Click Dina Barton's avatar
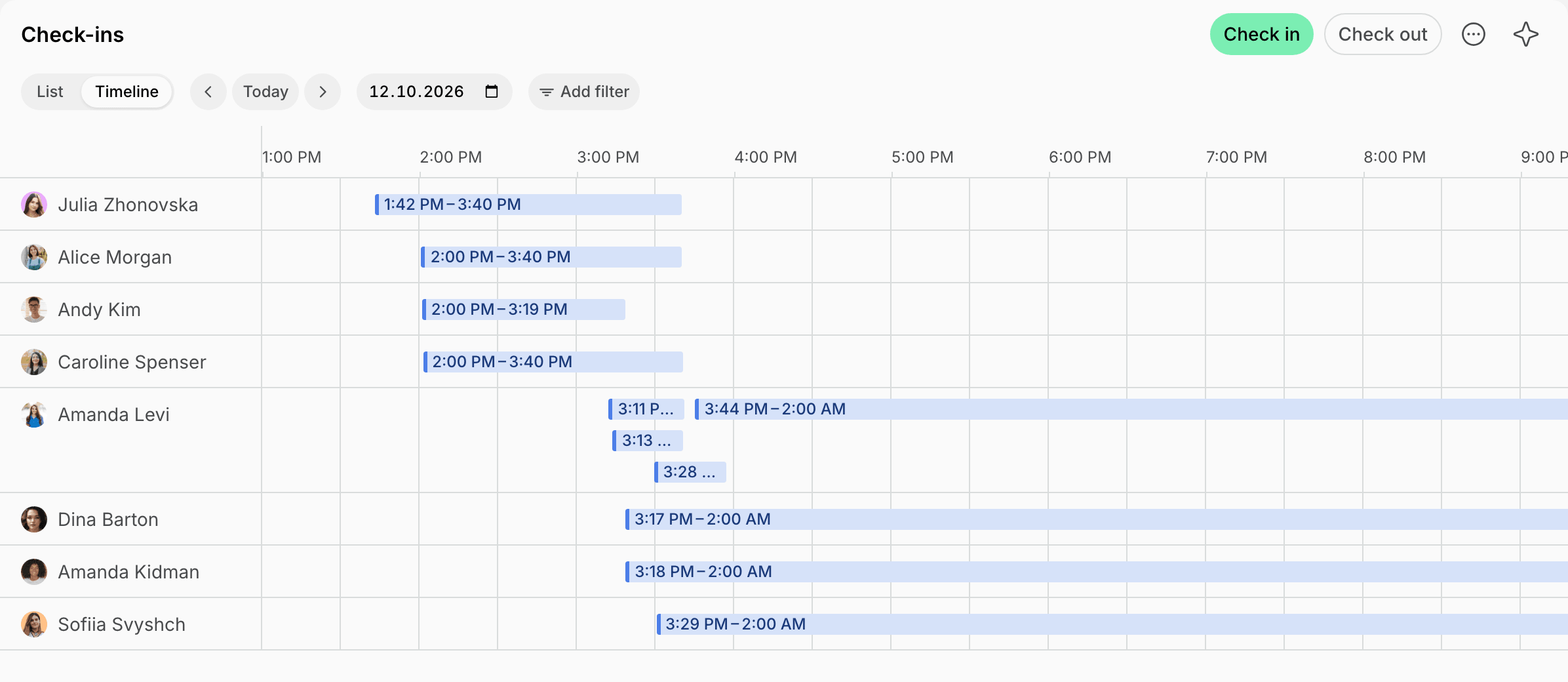Viewport: 1568px width, 682px height. click(34, 519)
